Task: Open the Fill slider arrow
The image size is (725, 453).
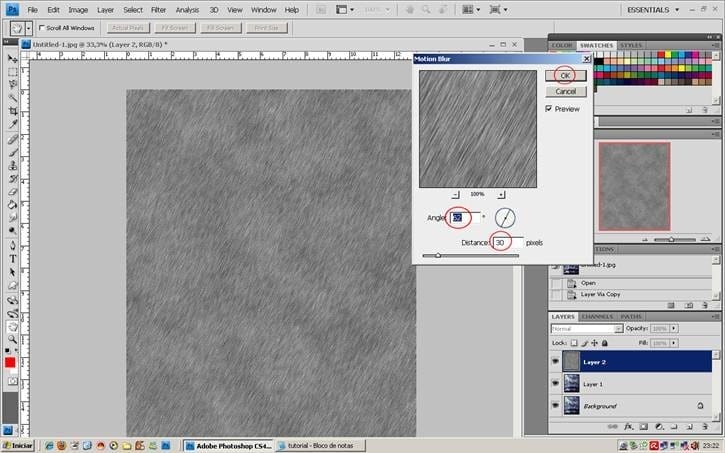Action: pyautogui.click(x=674, y=343)
